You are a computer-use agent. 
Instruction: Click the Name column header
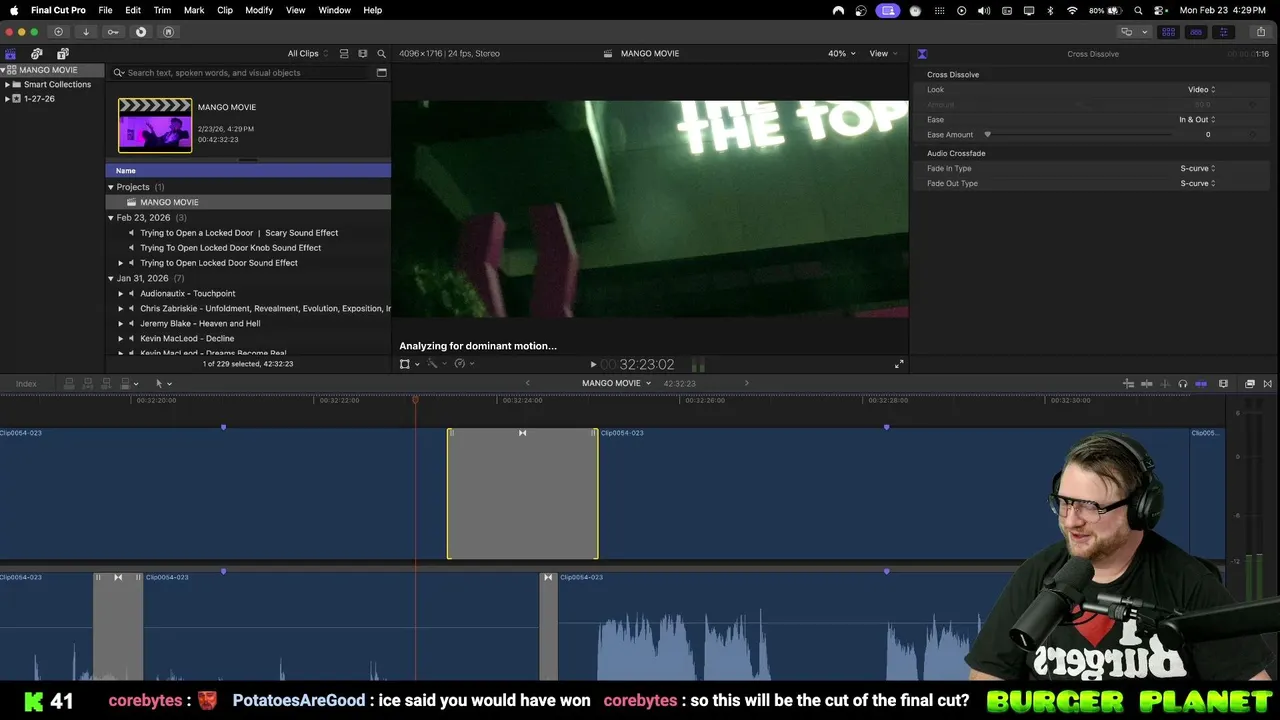pyautogui.click(x=248, y=171)
